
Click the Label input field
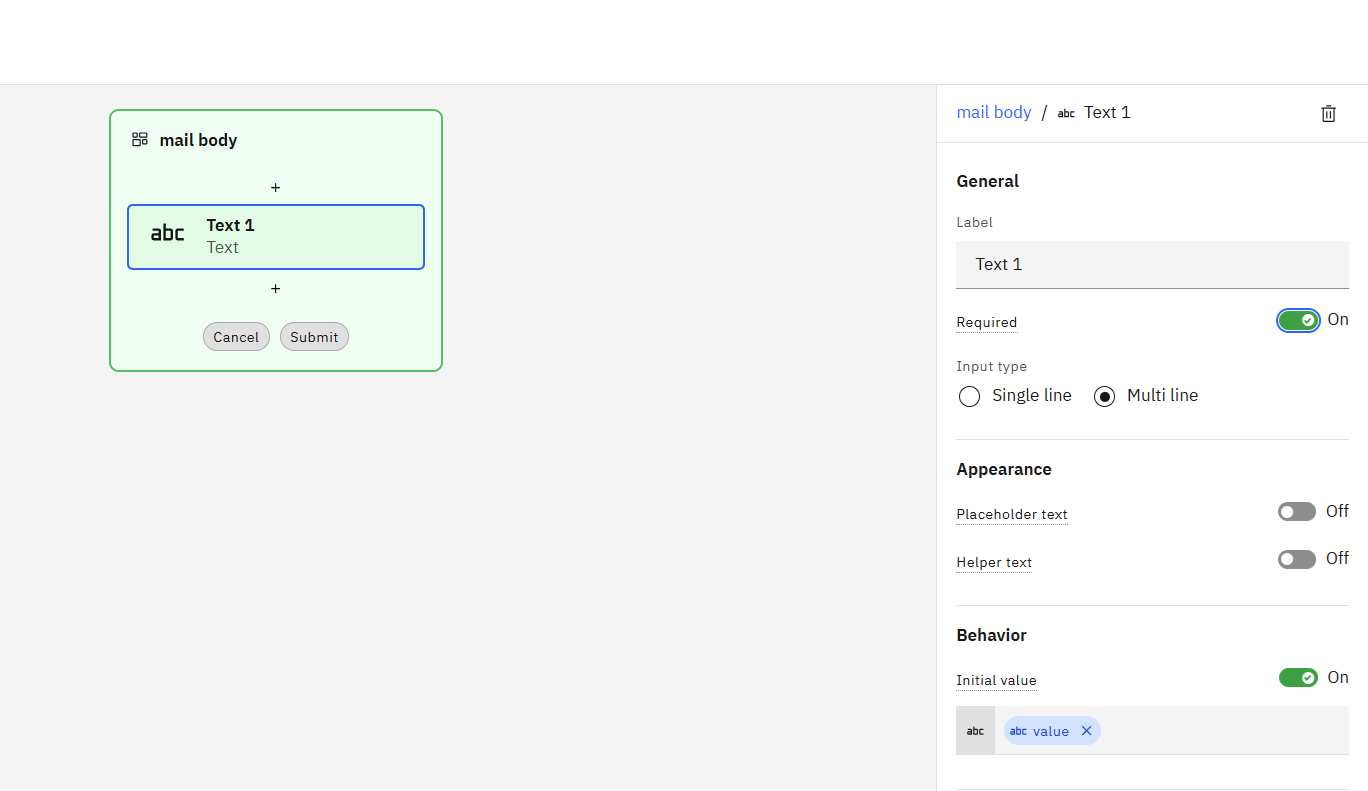[1152, 265]
